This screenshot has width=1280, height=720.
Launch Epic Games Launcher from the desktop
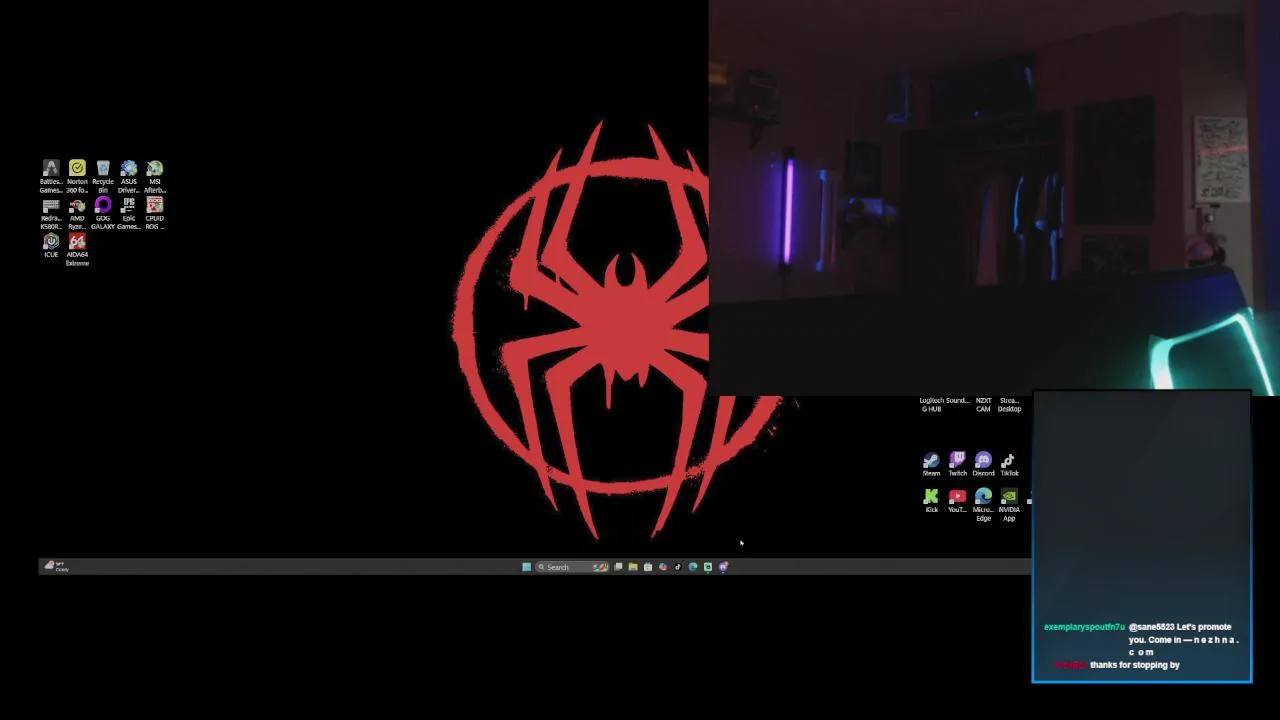coord(129,213)
